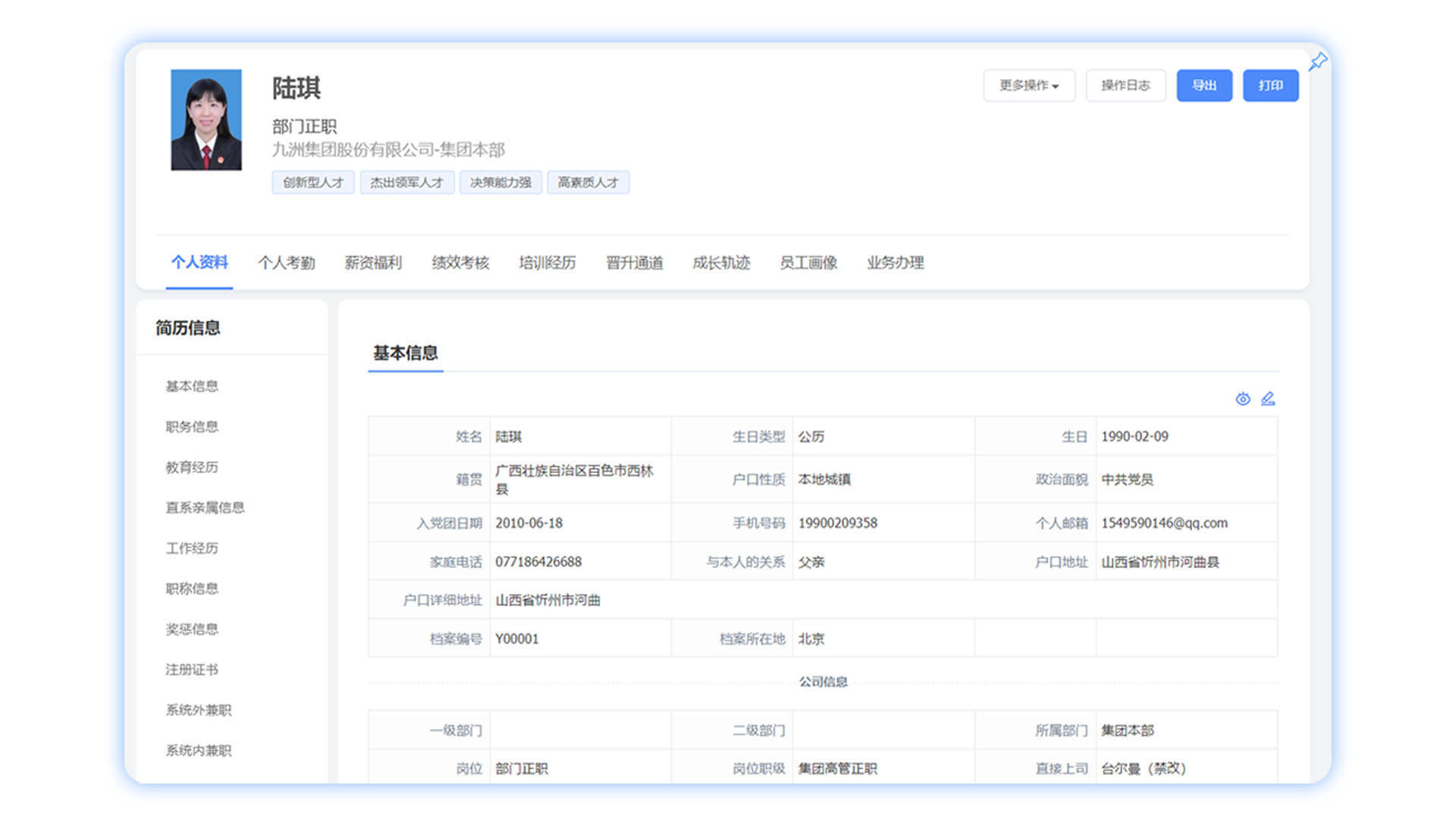This screenshot has width=1456, height=826.
Task: Click the file number Y00001
Action: (x=516, y=639)
